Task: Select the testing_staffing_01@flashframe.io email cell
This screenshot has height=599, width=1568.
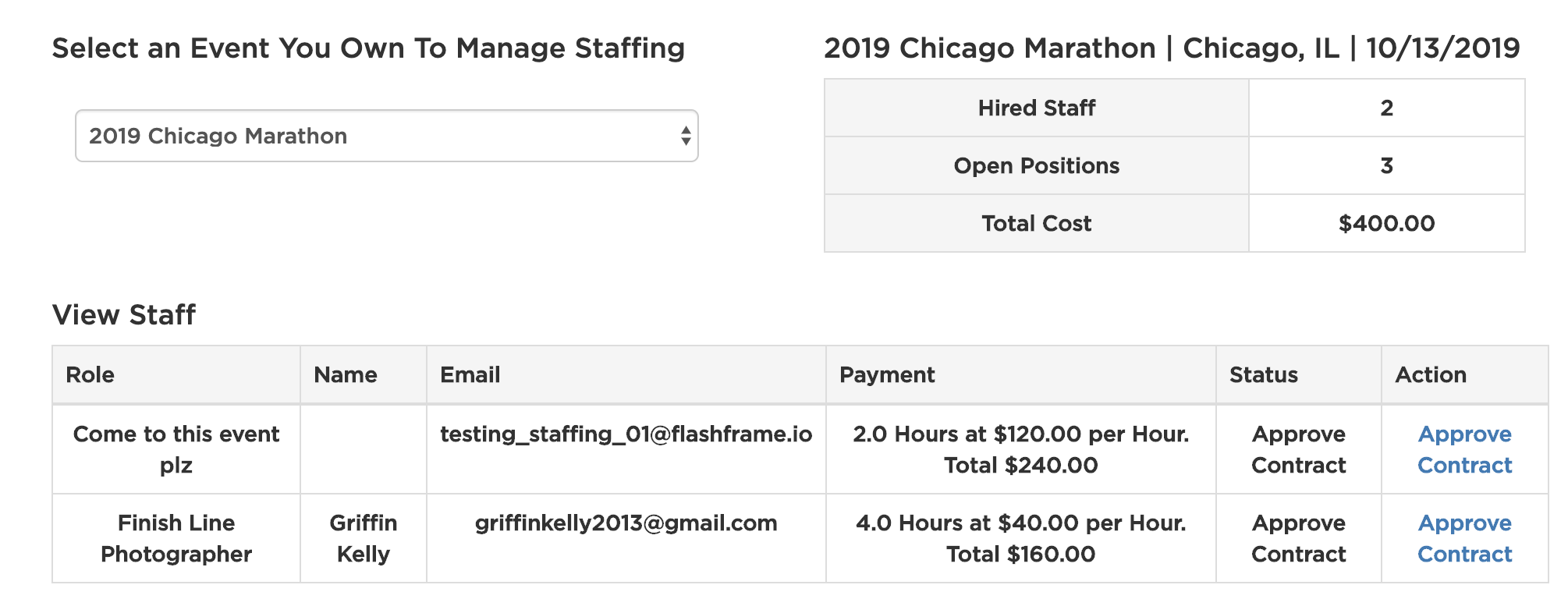Action: pyautogui.click(x=626, y=434)
